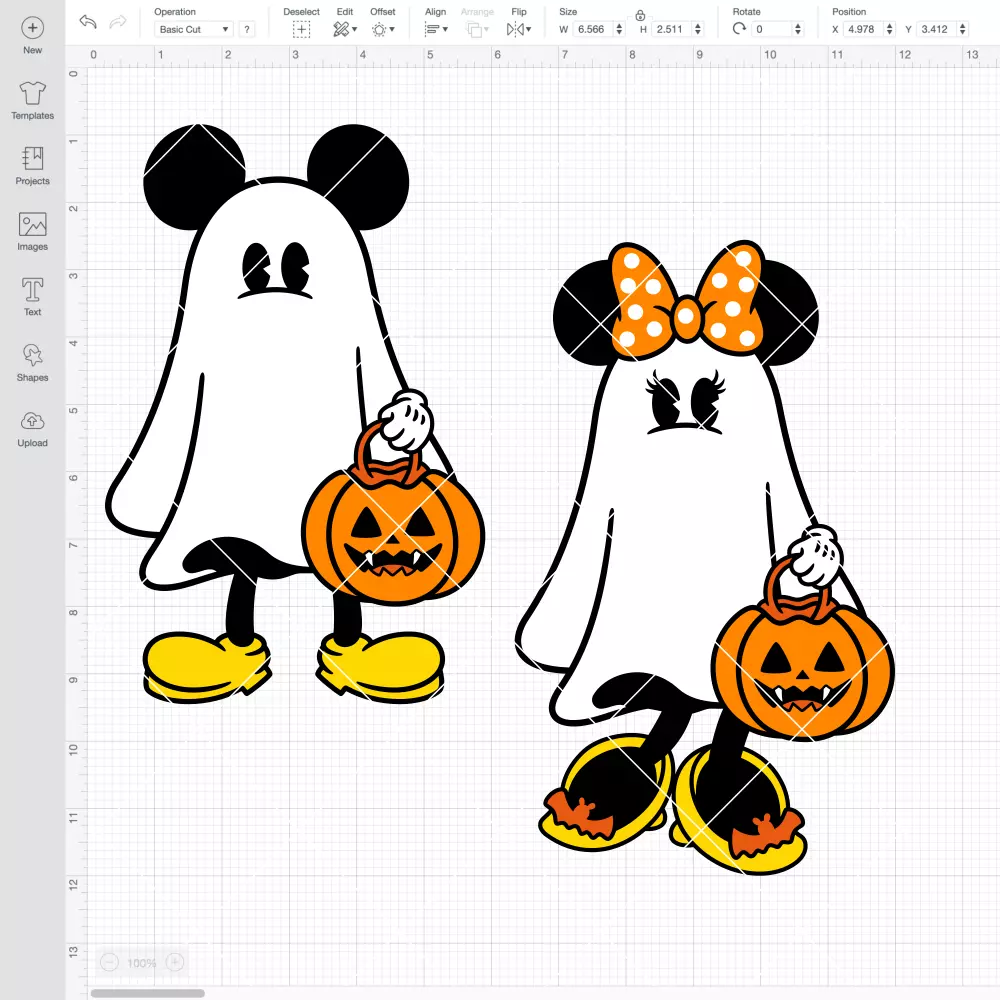Screen dimensions: 1000x1000
Task: Click the horizontal canvas scrollbar
Action: click(147, 993)
